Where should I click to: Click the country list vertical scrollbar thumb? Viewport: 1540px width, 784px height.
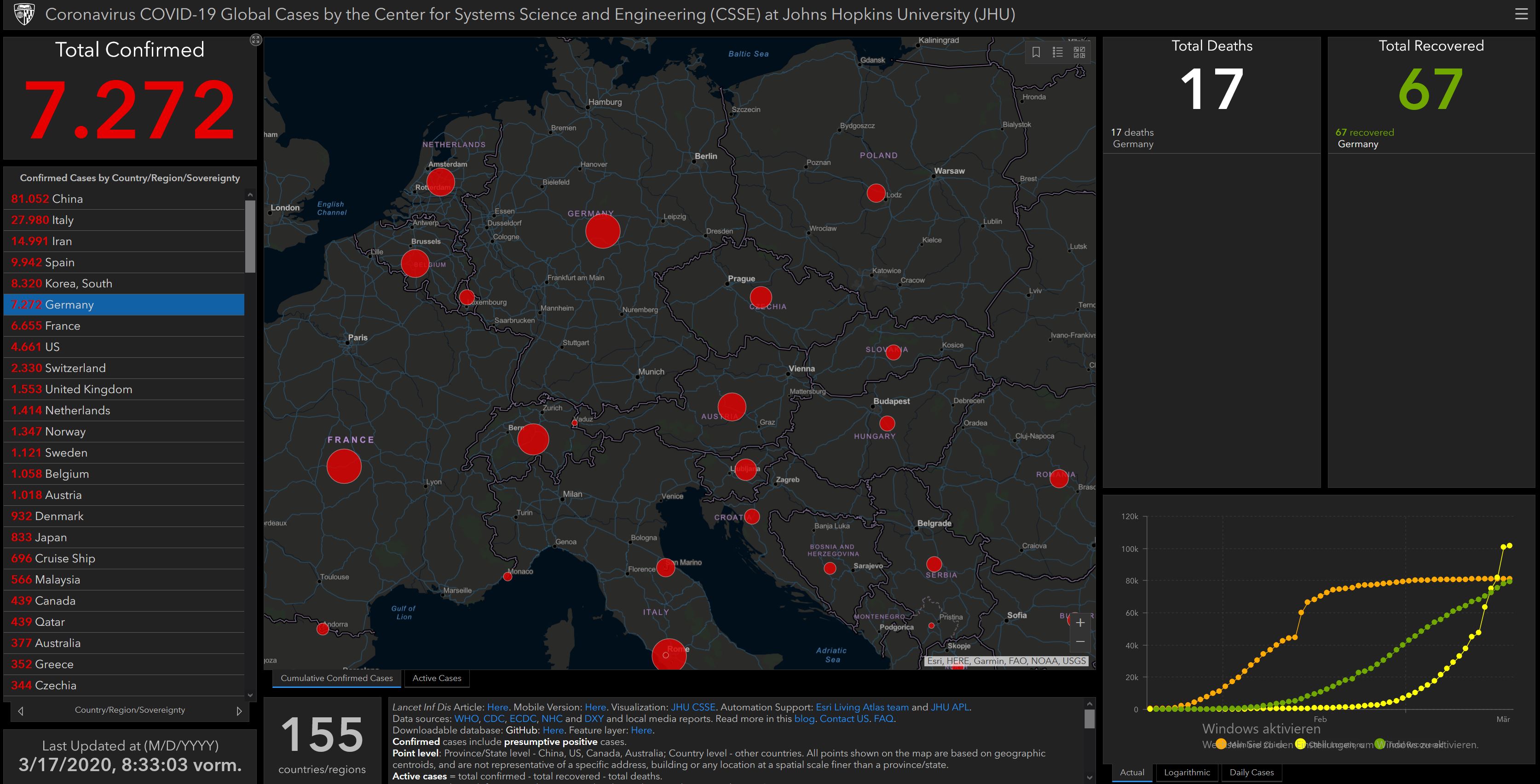250,236
